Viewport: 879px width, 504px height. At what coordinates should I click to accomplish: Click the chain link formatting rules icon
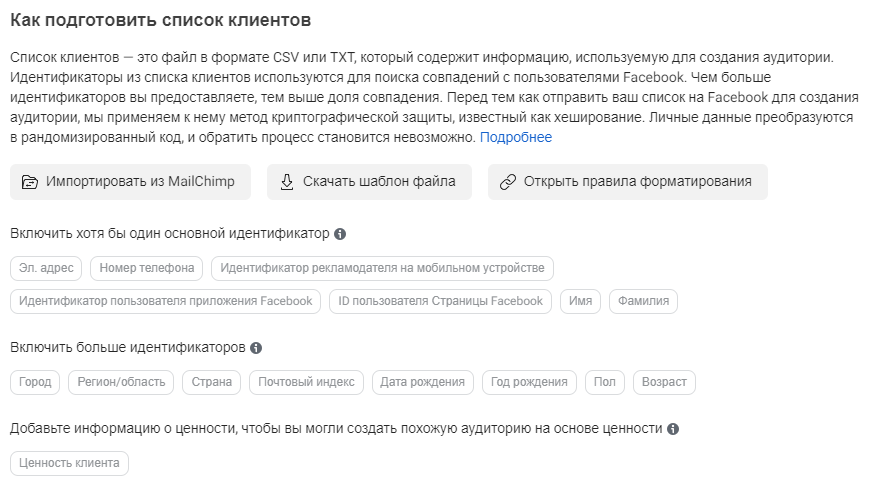pos(507,182)
